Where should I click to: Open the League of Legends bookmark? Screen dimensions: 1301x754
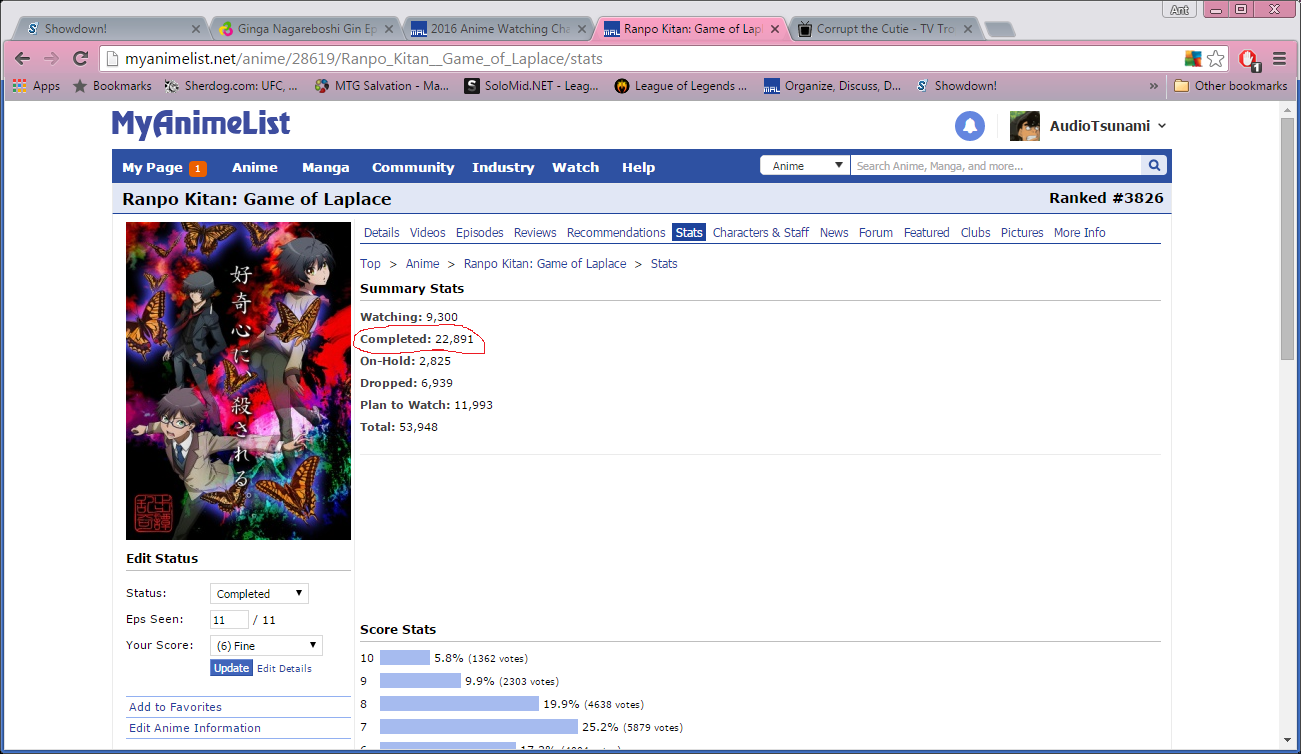(681, 86)
